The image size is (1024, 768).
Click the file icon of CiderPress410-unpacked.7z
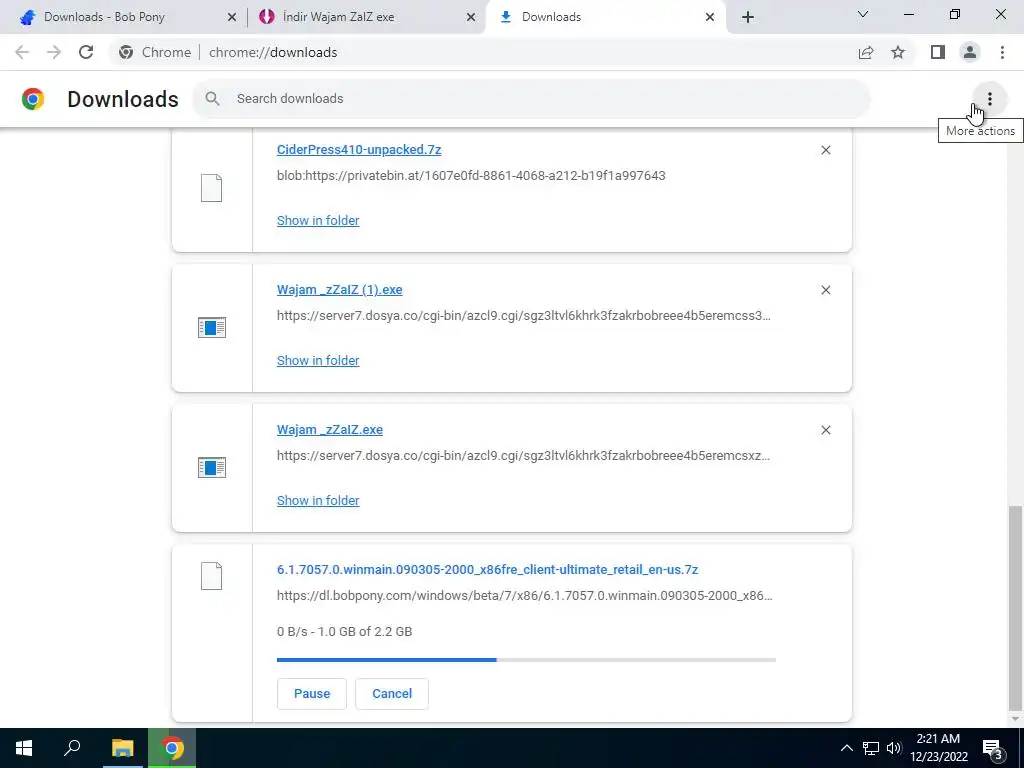click(212, 188)
